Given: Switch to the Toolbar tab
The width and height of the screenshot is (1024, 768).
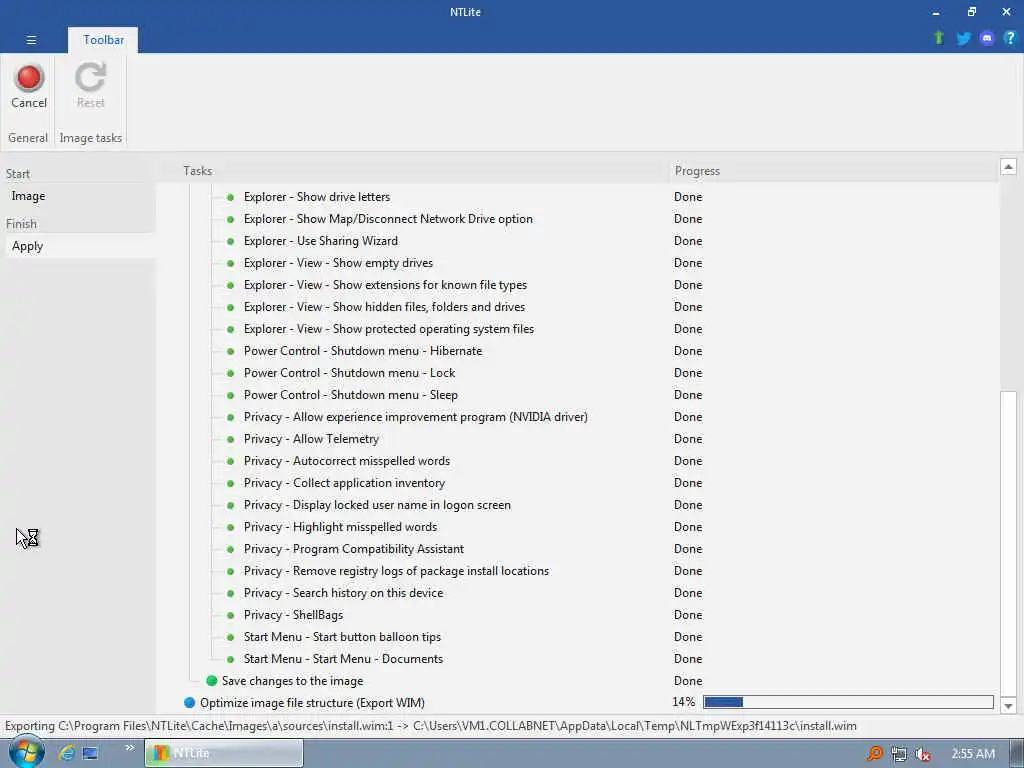Looking at the screenshot, I should click(x=103, y=40).
